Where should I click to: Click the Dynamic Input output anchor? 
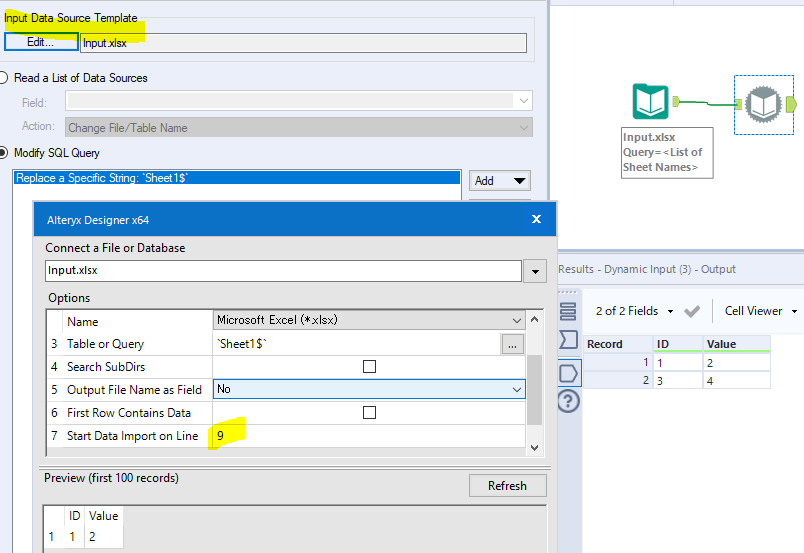point(791,105)
